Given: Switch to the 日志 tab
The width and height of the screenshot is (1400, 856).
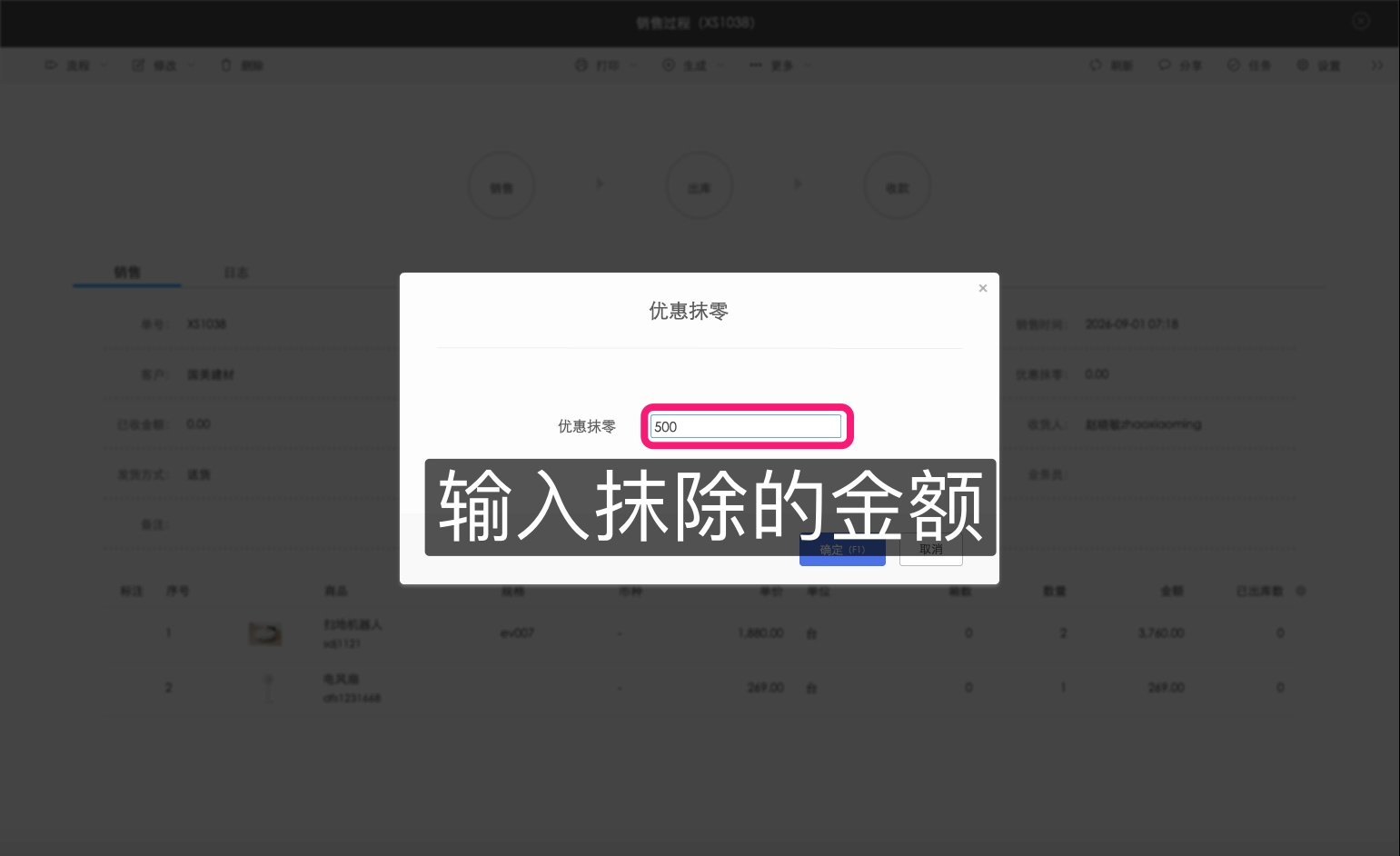Looking at the screenshot, I should 236,272.
